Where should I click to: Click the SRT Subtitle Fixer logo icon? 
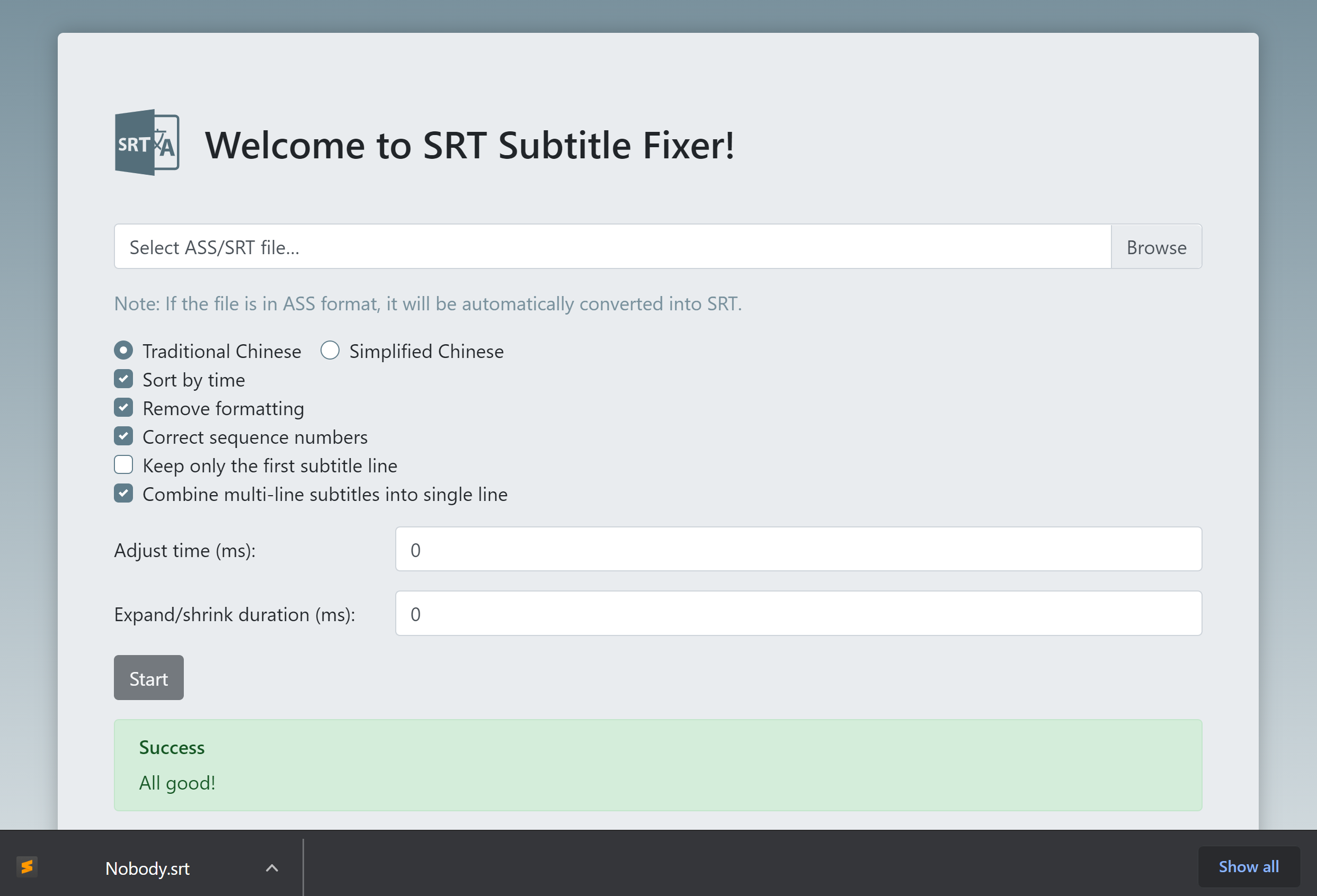point(147,142)
